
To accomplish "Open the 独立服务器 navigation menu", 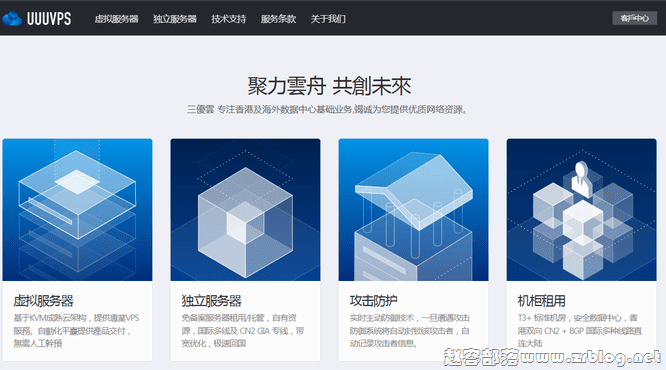I will tap(175, 19).
